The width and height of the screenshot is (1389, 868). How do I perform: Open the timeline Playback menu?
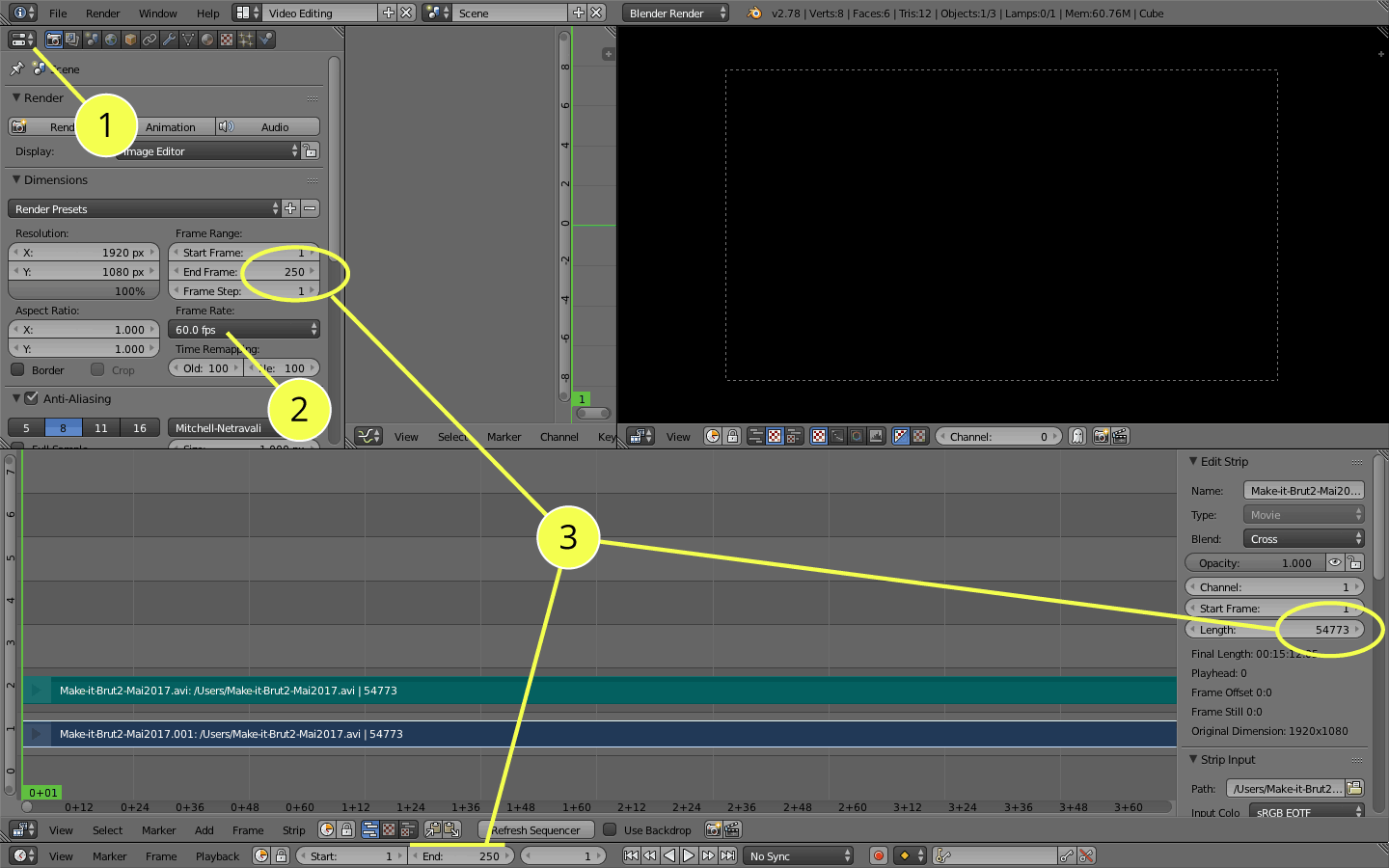click(217, 855)
